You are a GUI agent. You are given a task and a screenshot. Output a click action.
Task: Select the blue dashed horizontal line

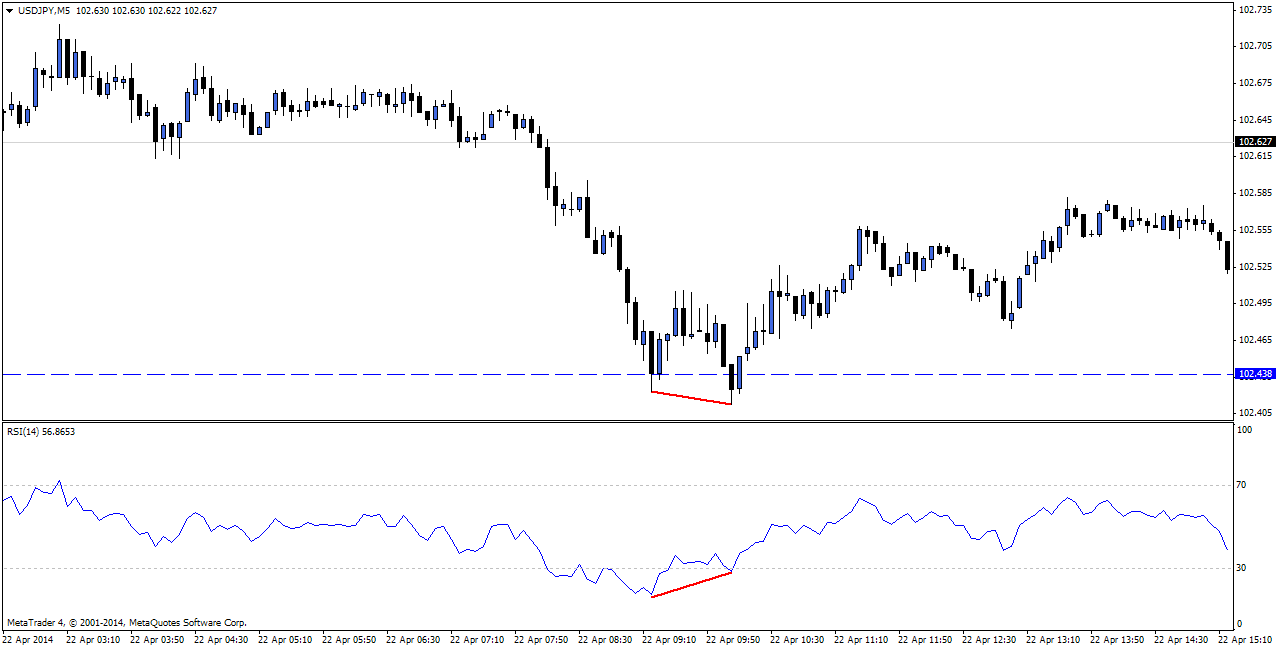pyautogui.click(x=617, y=374)
